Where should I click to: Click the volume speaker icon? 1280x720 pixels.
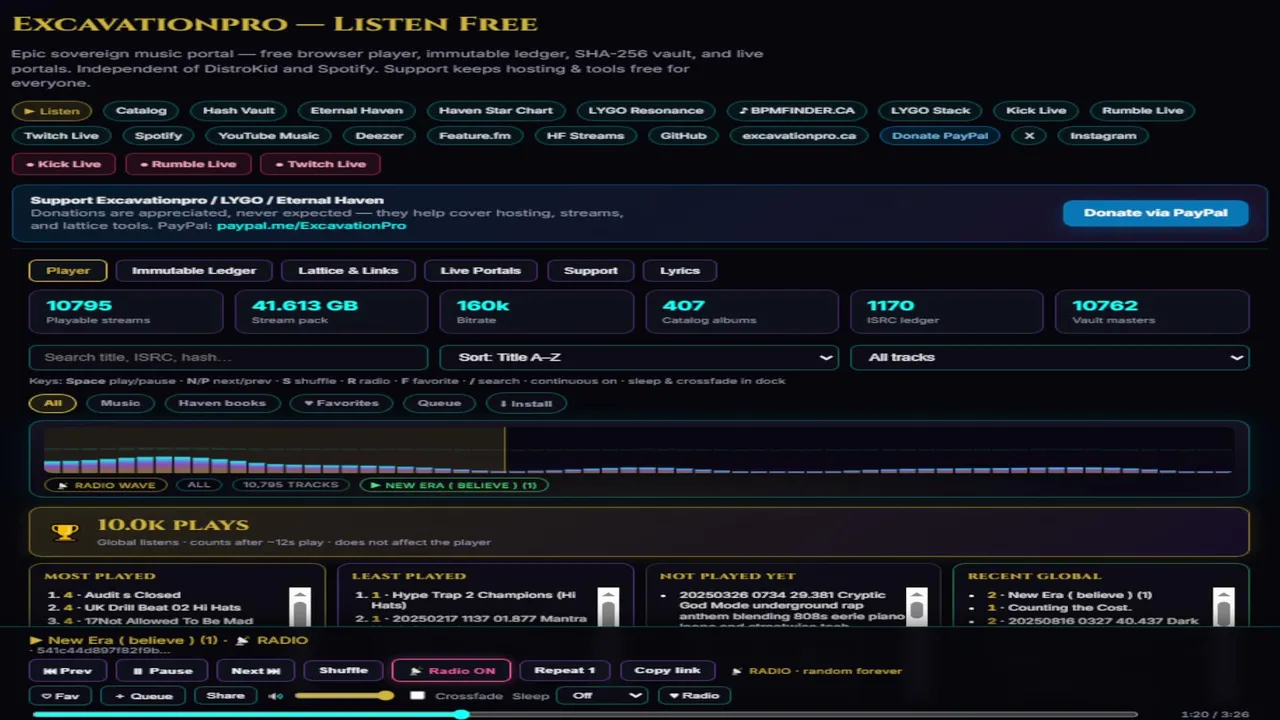coord(275,696)
